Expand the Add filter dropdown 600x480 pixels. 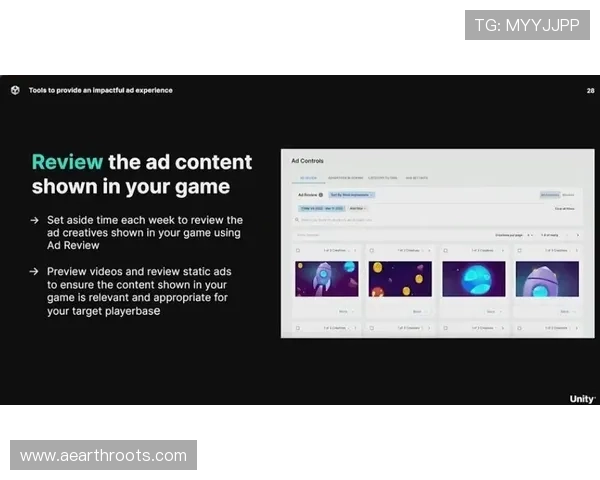click(x=358, y=208)
